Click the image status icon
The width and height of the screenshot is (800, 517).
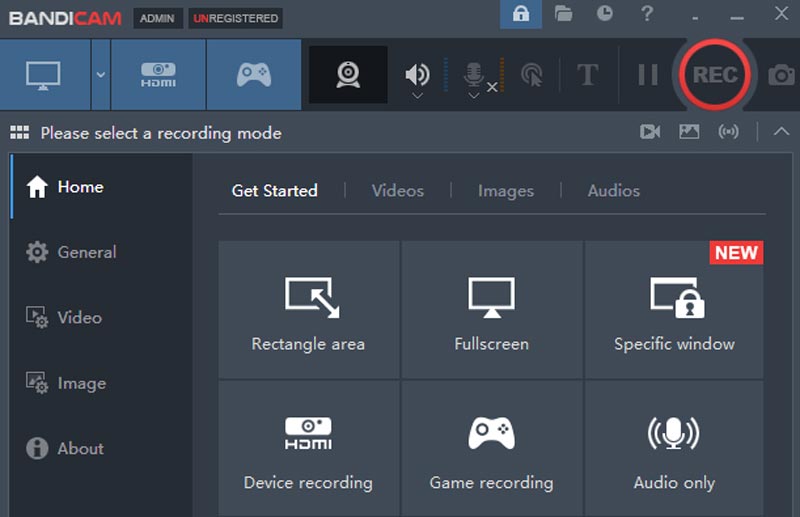[x=689, y=132]
